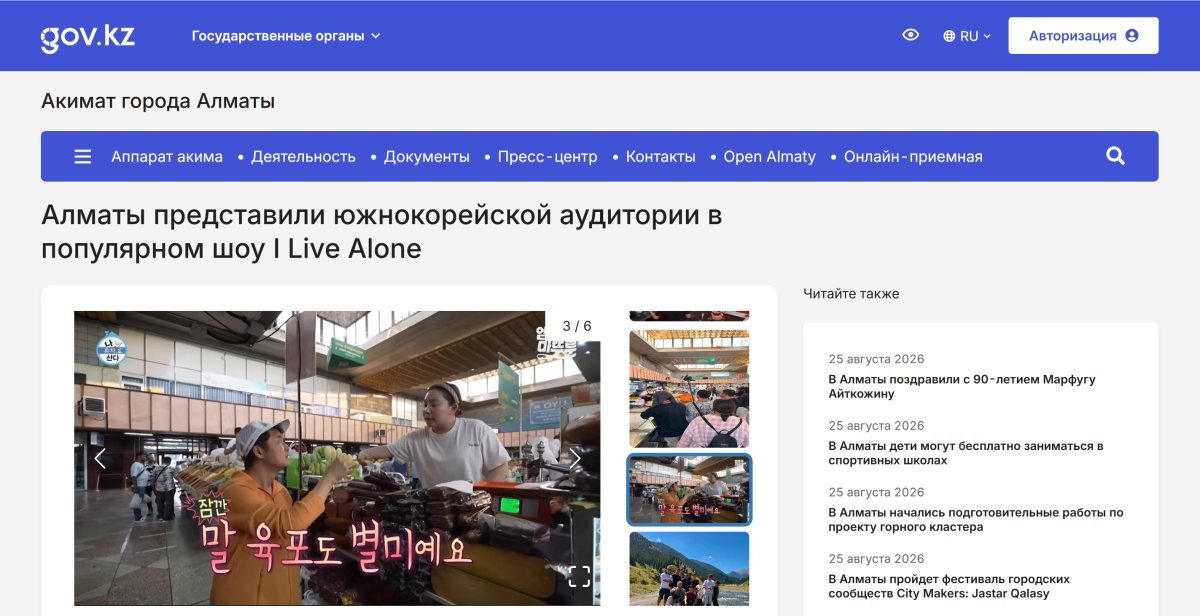Click the Акимат города Алматы title link

click(158, 101)
